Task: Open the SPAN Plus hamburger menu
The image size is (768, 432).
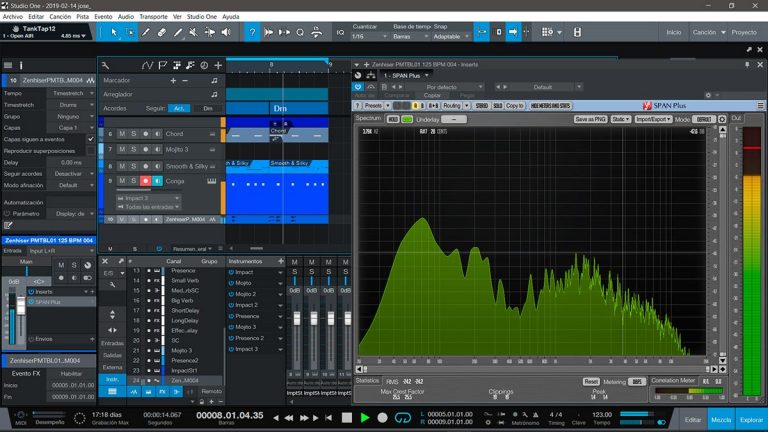Action: [760, 105]
